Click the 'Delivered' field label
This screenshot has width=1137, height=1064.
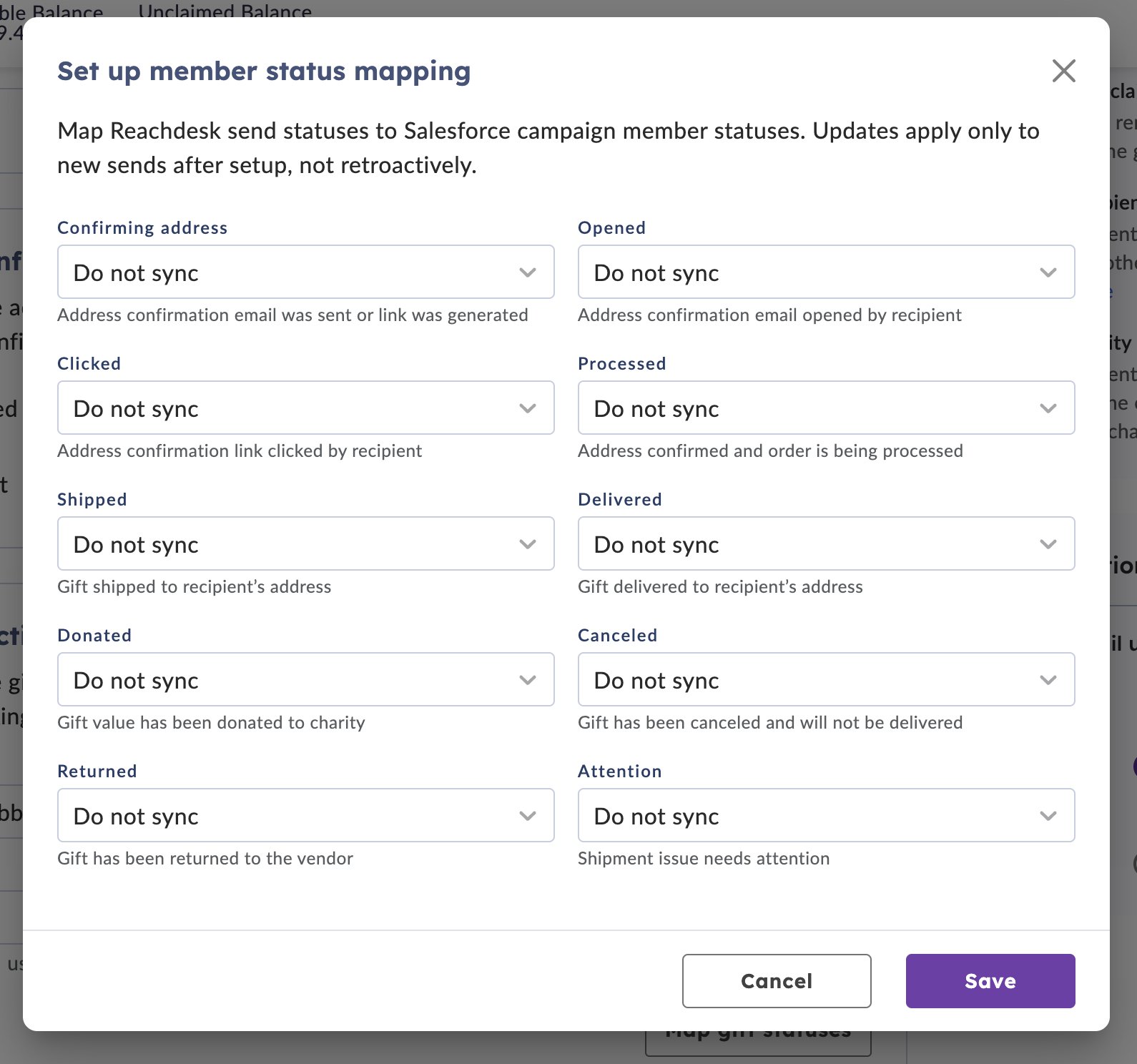tap(619, 499)
